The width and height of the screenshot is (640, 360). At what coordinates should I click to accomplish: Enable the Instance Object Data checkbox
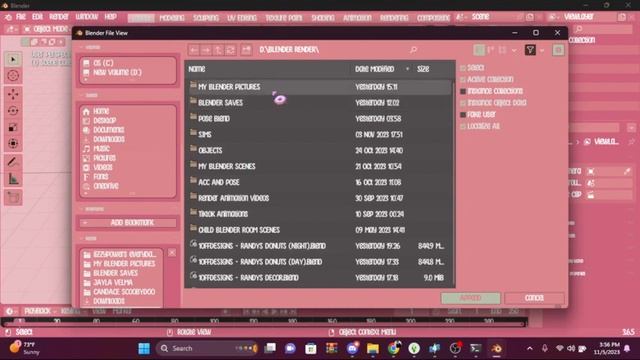pyautogui.click(x=463, y=103)
